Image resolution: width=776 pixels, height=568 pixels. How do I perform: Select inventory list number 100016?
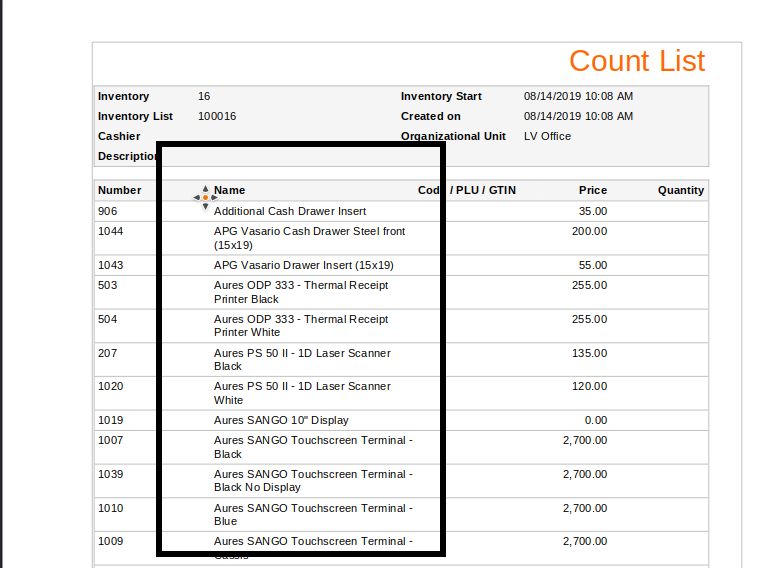[x=217, y=116]
